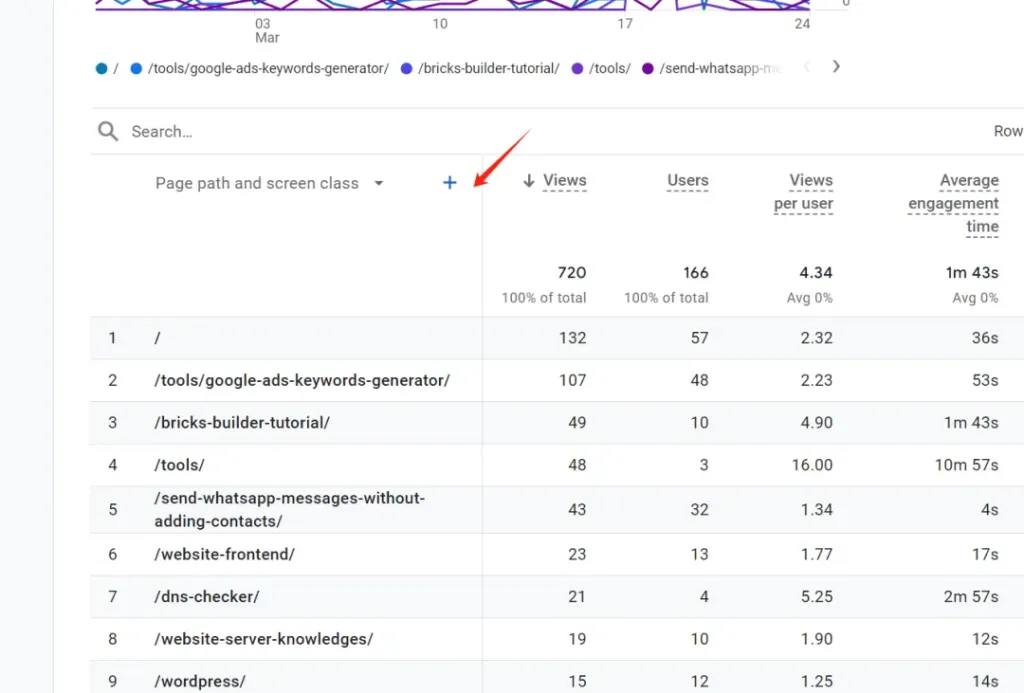The height and width of the screenshot is (693, 1024).
Task: Click the /website-server-knowledges/ page path
Action: tap(264, 638)
